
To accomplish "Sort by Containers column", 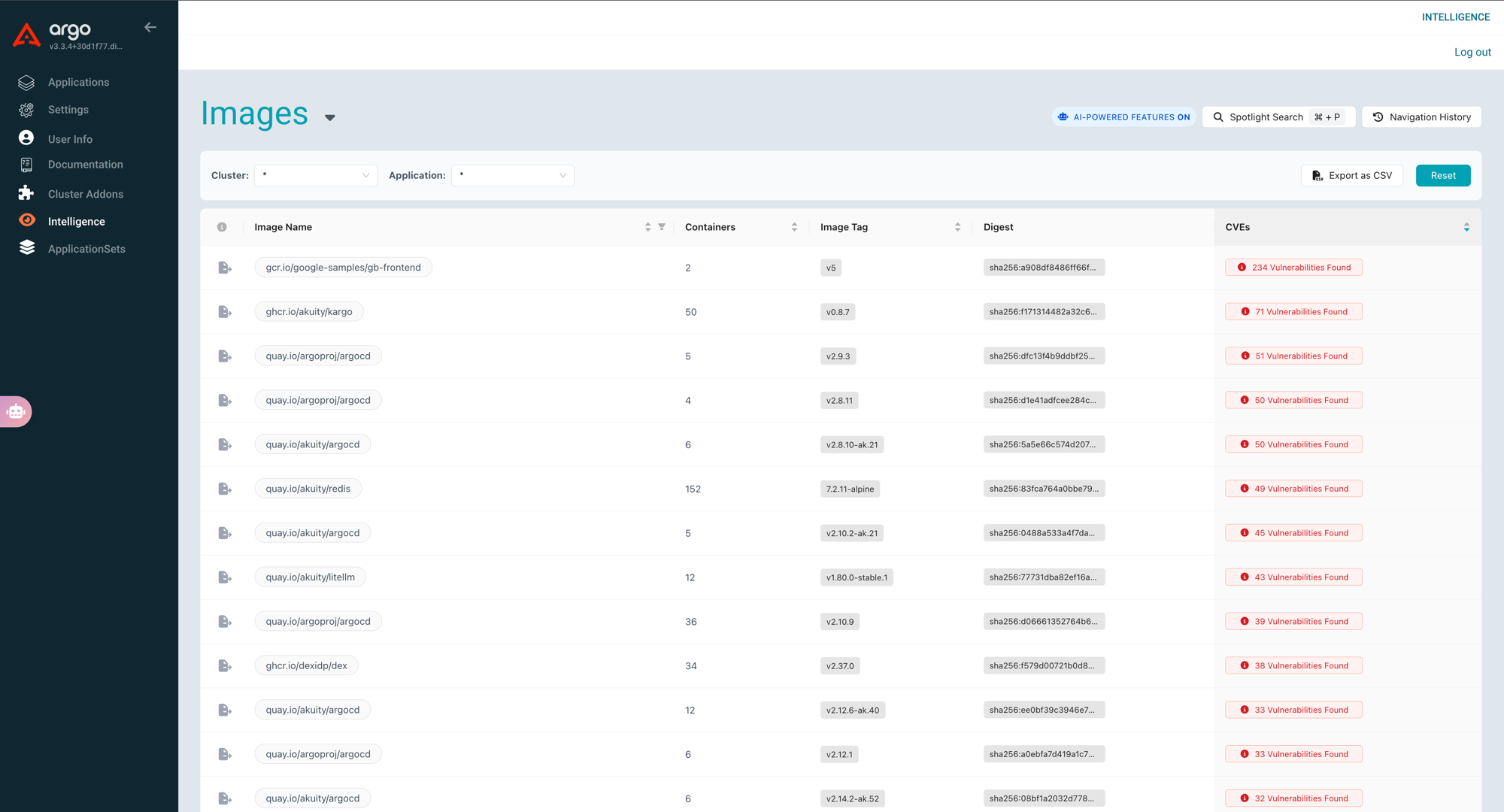I will [794, 227].
